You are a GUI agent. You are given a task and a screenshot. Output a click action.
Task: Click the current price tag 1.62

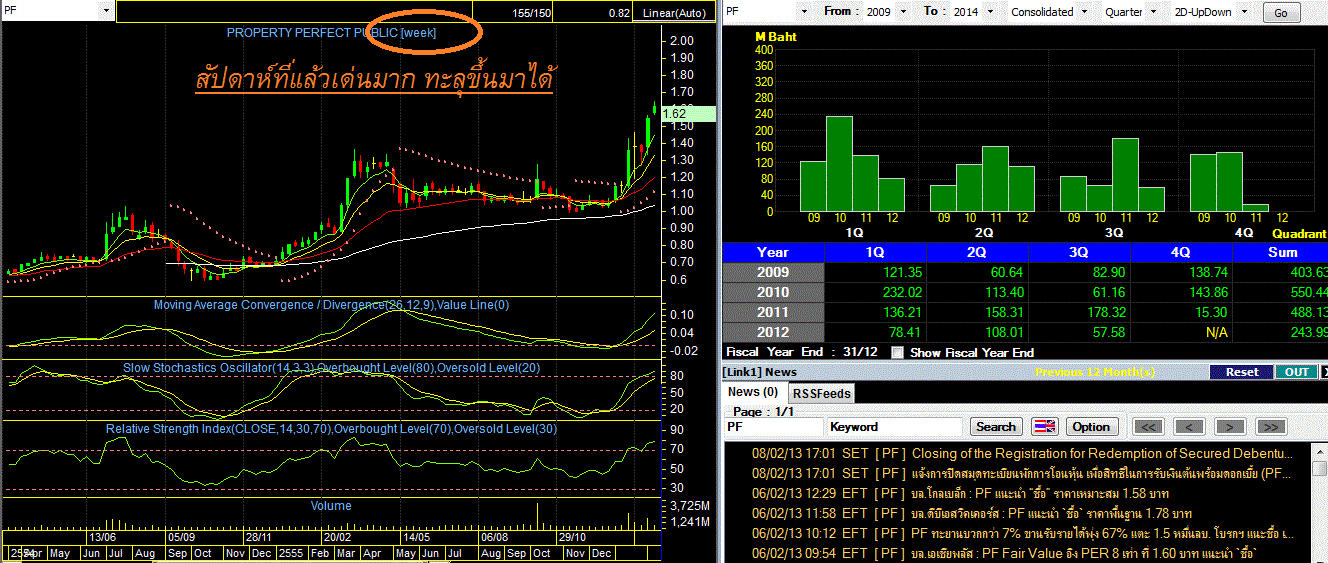pyautogui.click(x=689, y=114)
